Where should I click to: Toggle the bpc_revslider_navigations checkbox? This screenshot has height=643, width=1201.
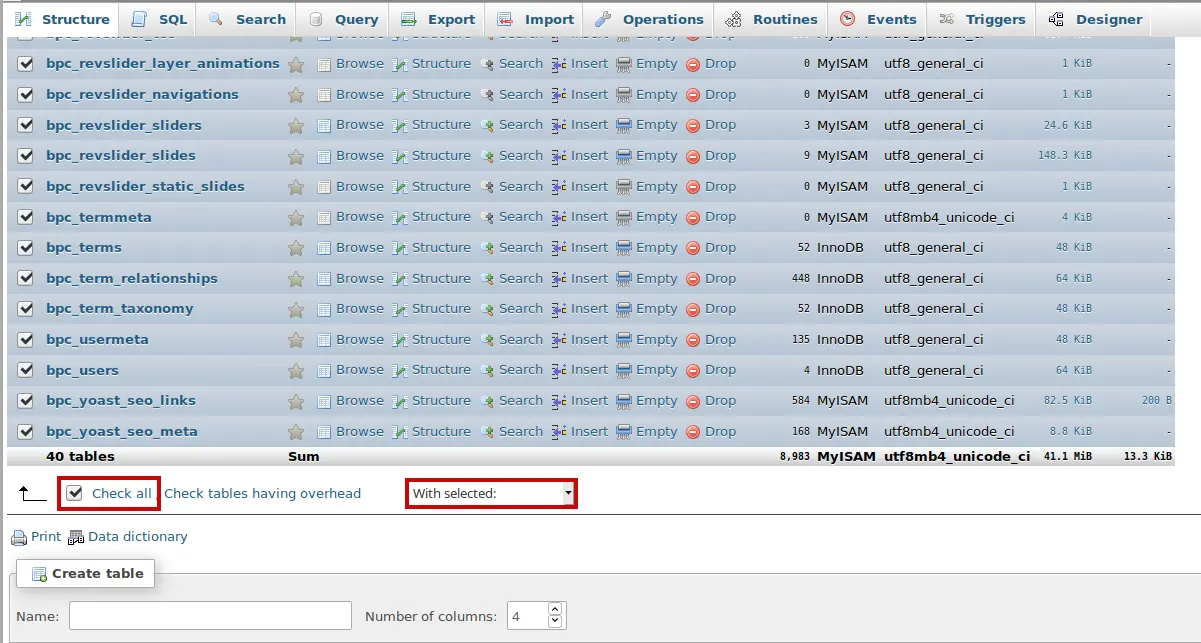tap(26, 95)
